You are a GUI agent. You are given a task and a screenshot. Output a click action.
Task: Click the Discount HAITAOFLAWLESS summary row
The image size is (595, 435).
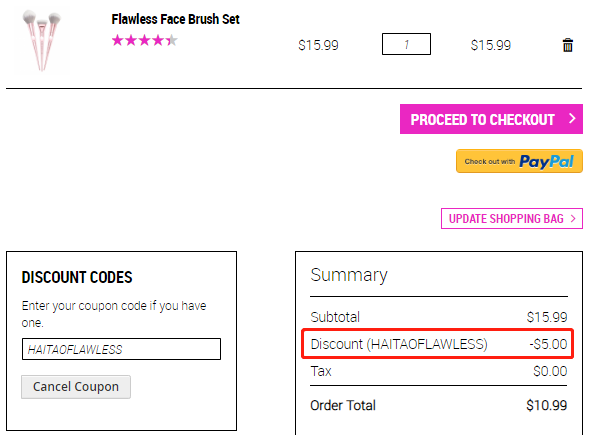click(x=438, y=344)
